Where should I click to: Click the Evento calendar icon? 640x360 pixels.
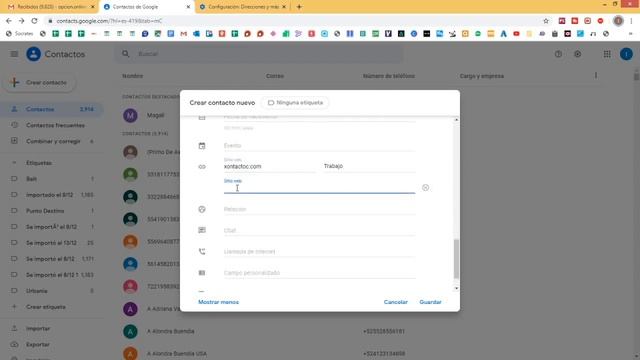[x=202, y=146]
